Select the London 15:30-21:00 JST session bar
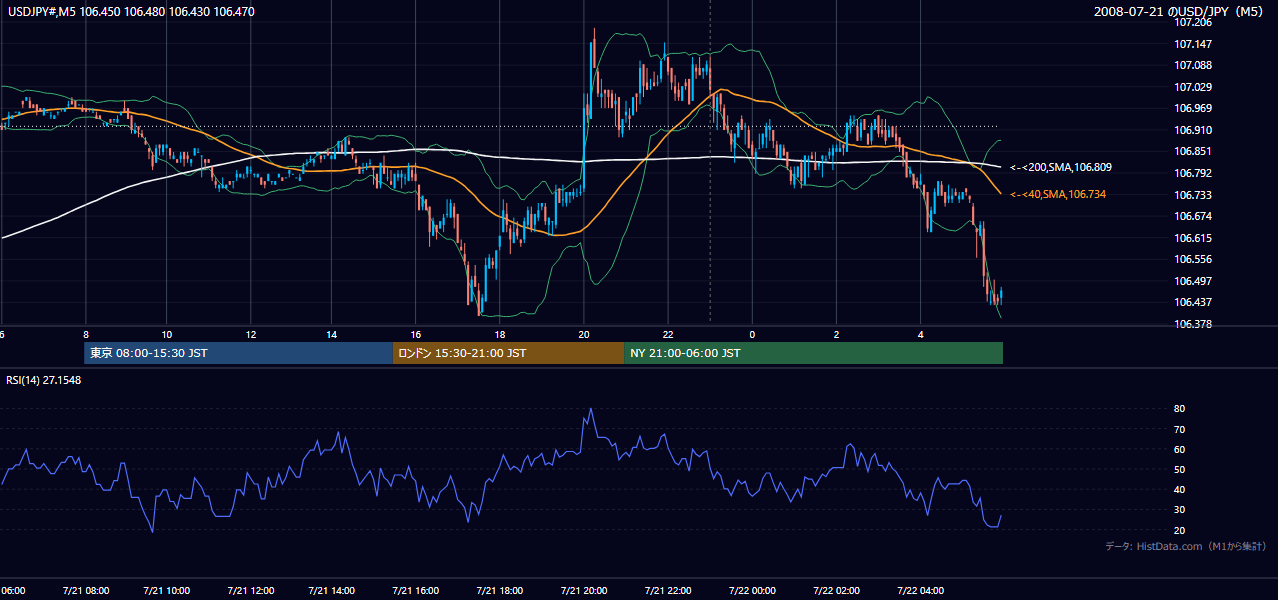The image size is (1278, 600). coord(508,353)
